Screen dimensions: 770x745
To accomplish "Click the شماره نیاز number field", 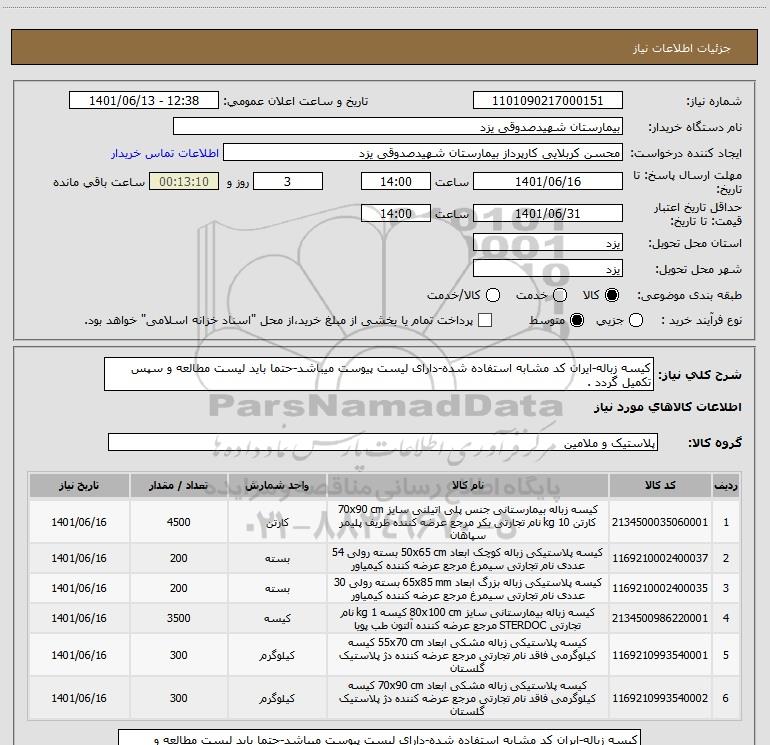I will [x=547, y=101].
